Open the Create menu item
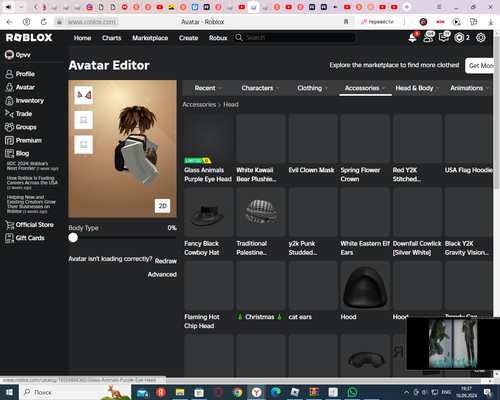The width and height of the screenshot is (500, 400). pos(188,38)
